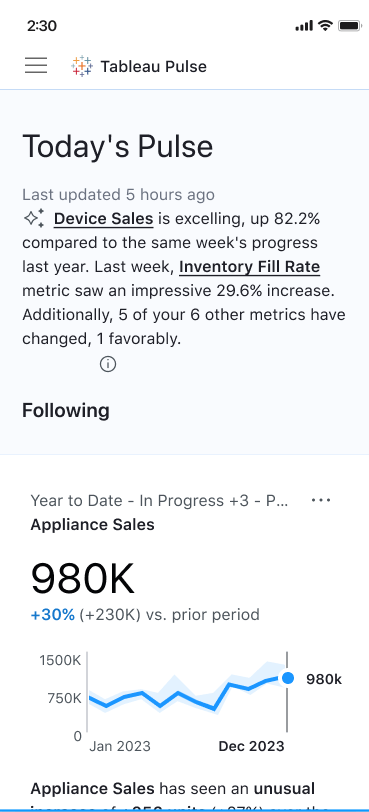The height and width of the screenshot is (812, 369).
Task: Tap the battery status icon
Action: tap(349, 25)
